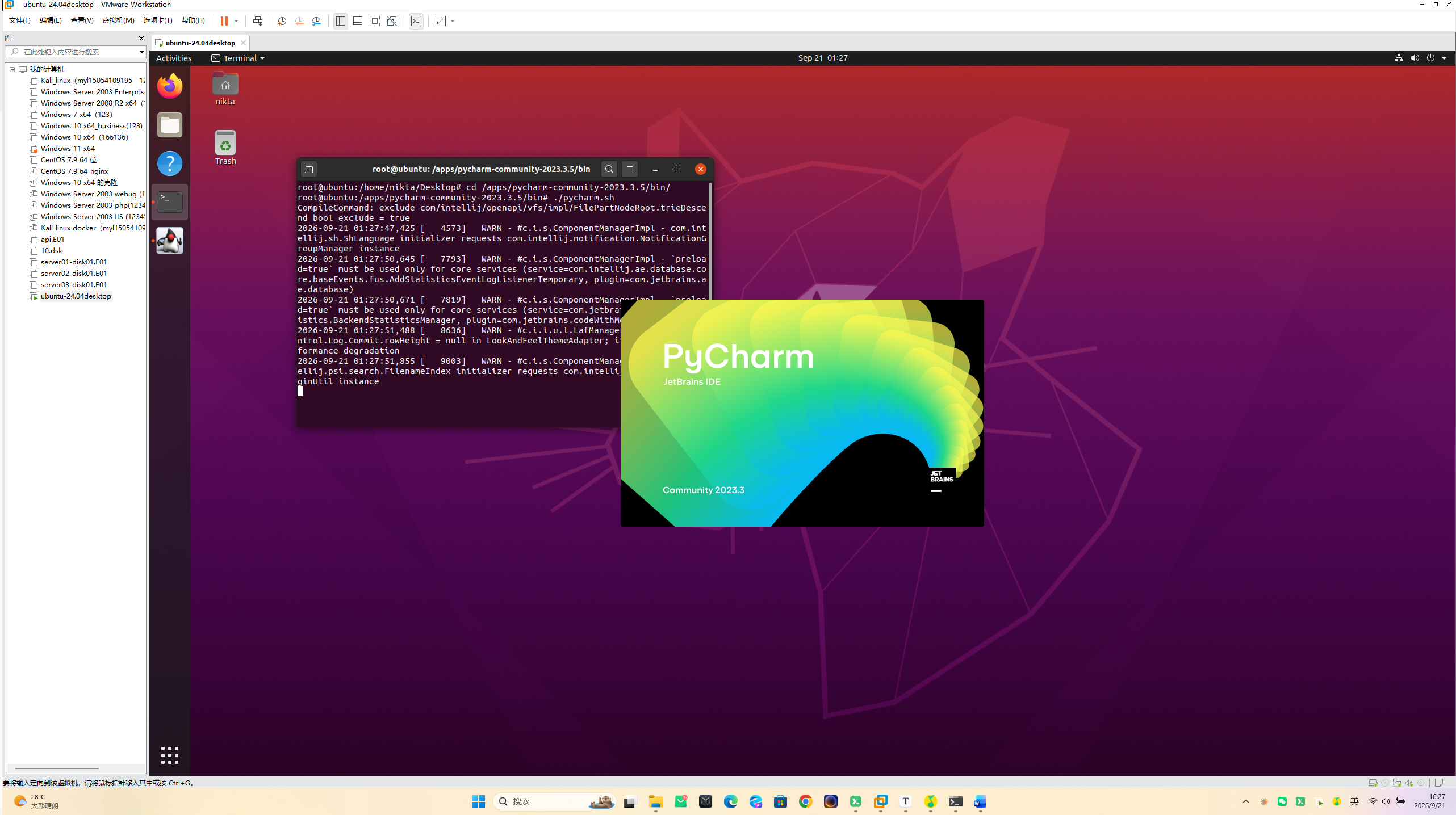Viewport: 1456px width, 815px height.
Task: Launch Firefox from the Ubuntu dock
Action: click(x=170, y=86)
